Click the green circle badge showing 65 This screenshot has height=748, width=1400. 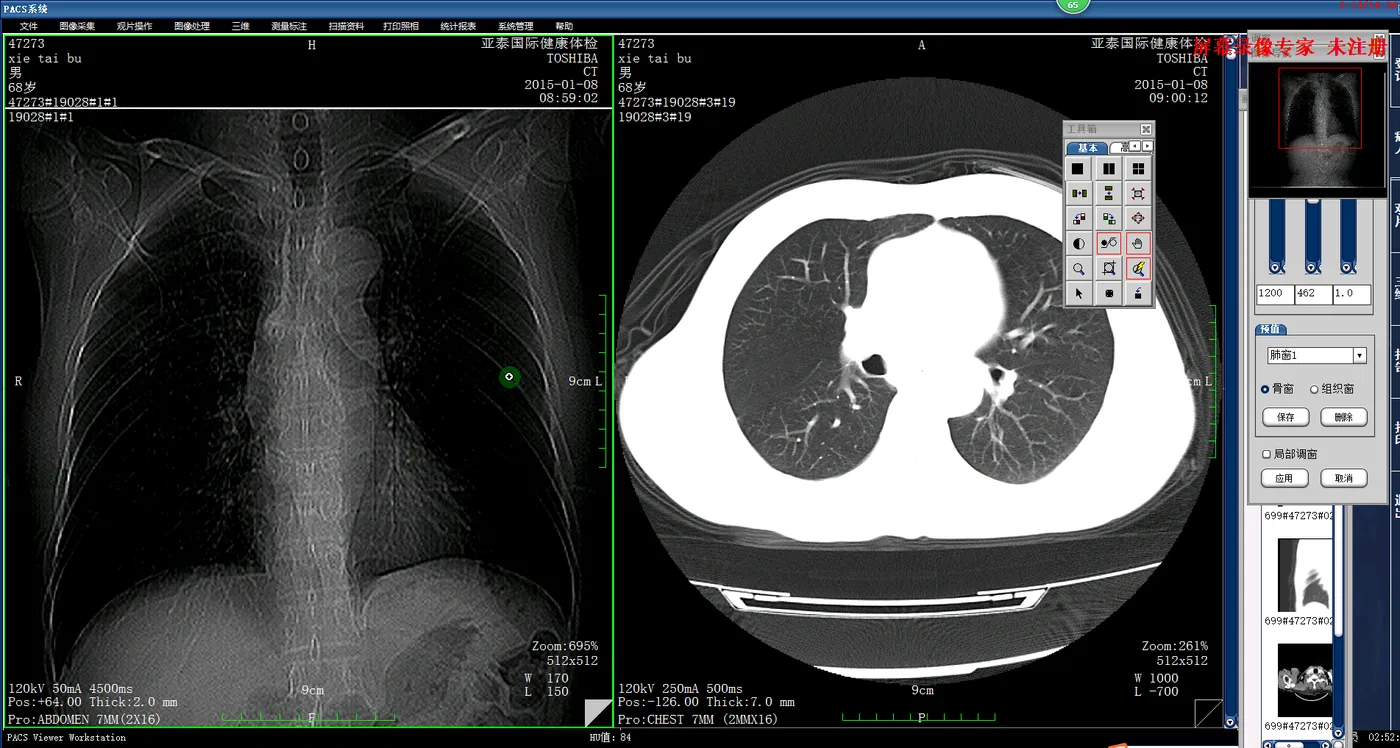(1073, 5)
